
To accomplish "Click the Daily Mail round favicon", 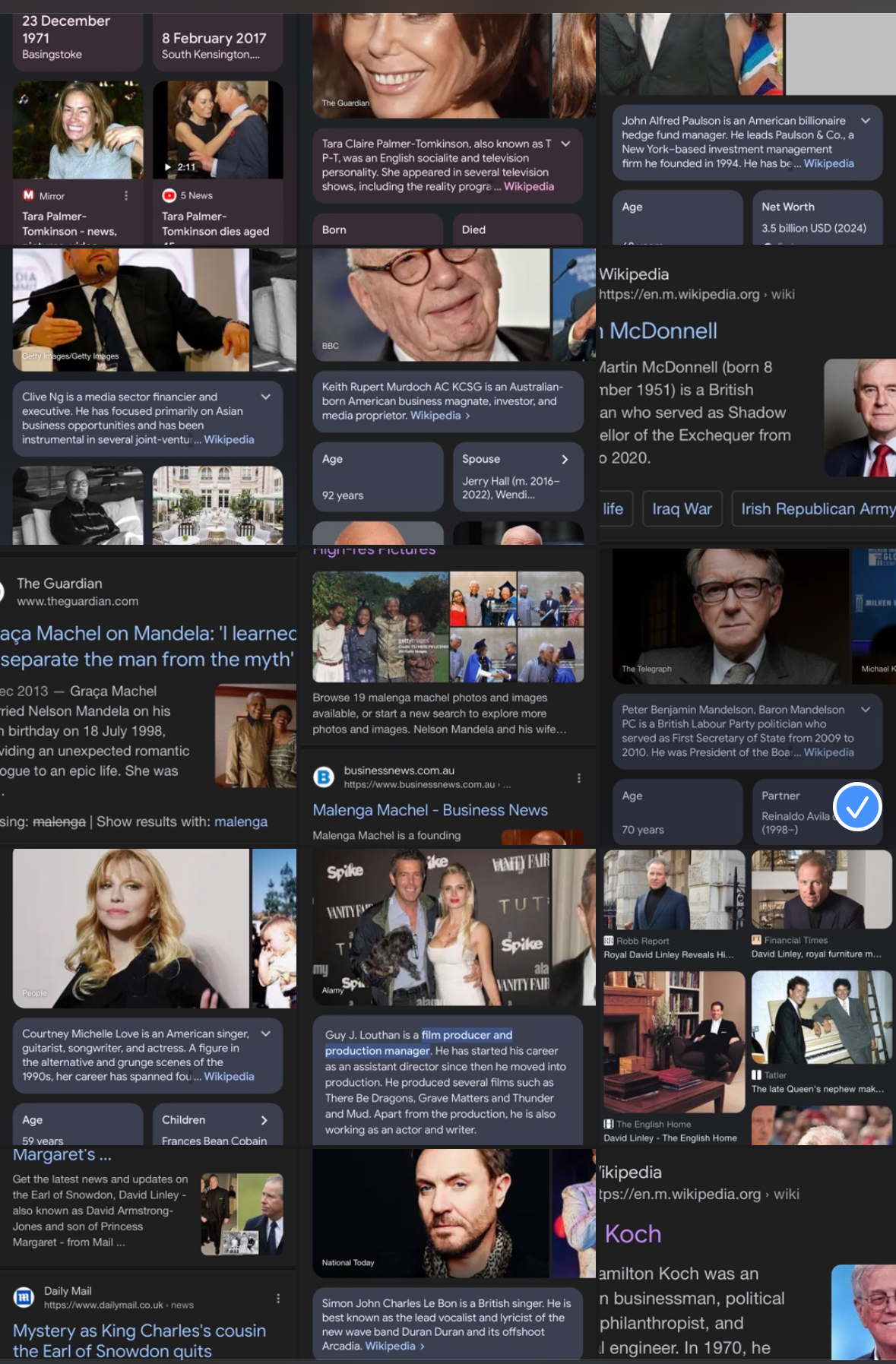I will pyautogui.click(x=24, y=1297).
